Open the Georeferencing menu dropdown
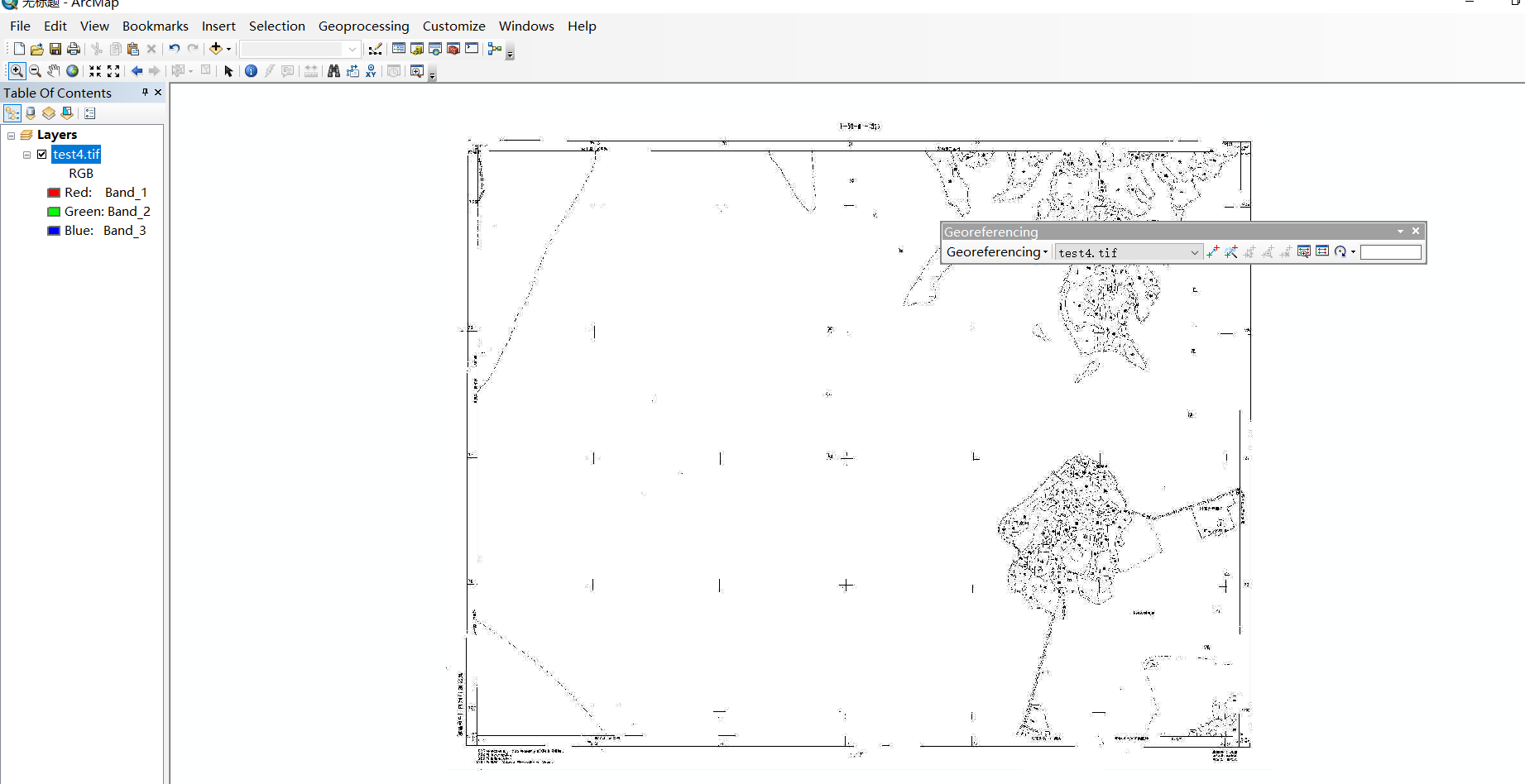The height and width of the screenshot is (784, 1525). [997, 252]
